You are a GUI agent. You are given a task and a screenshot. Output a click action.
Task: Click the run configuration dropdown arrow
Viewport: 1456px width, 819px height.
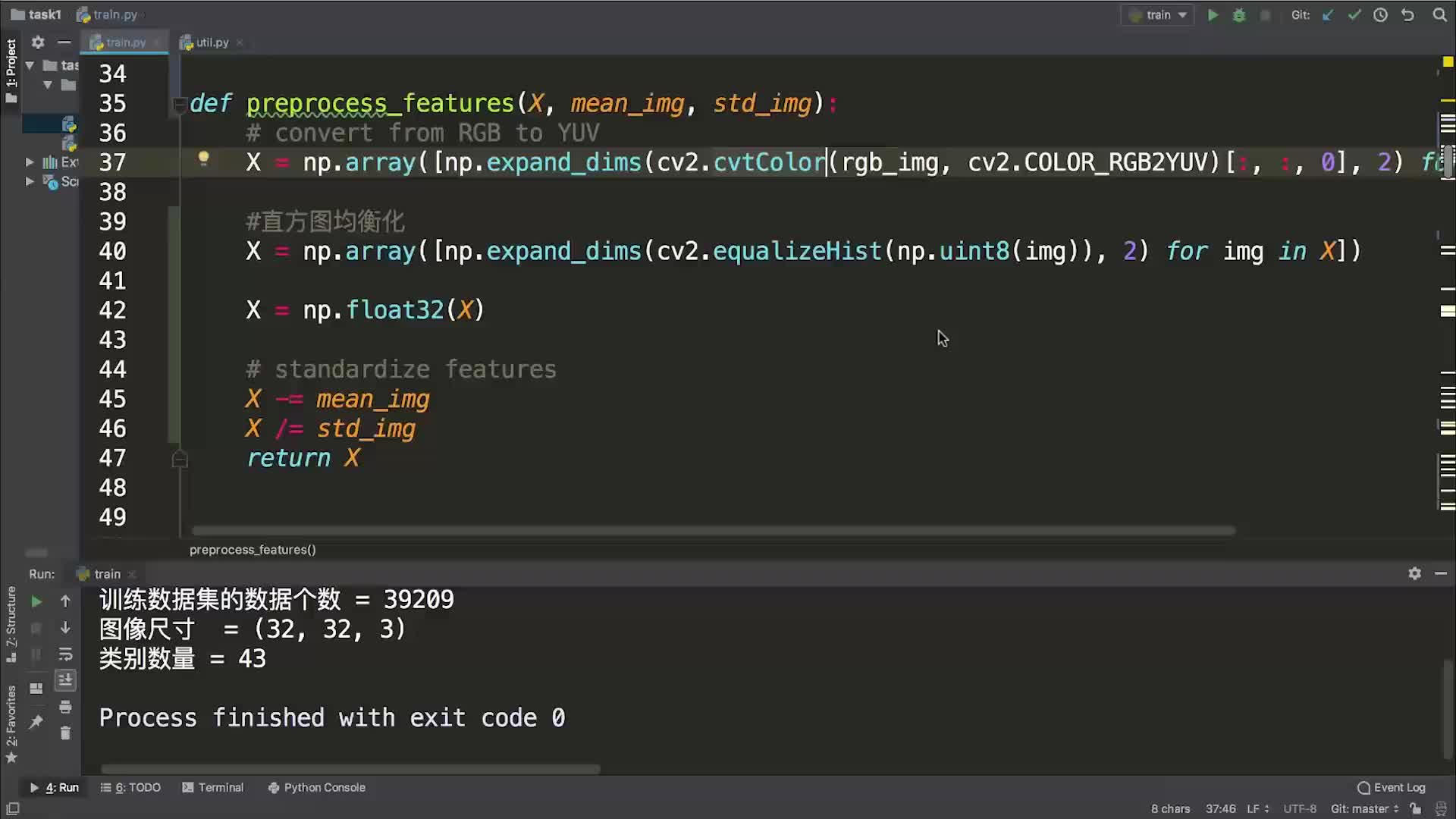click(x=1183, y=14)
